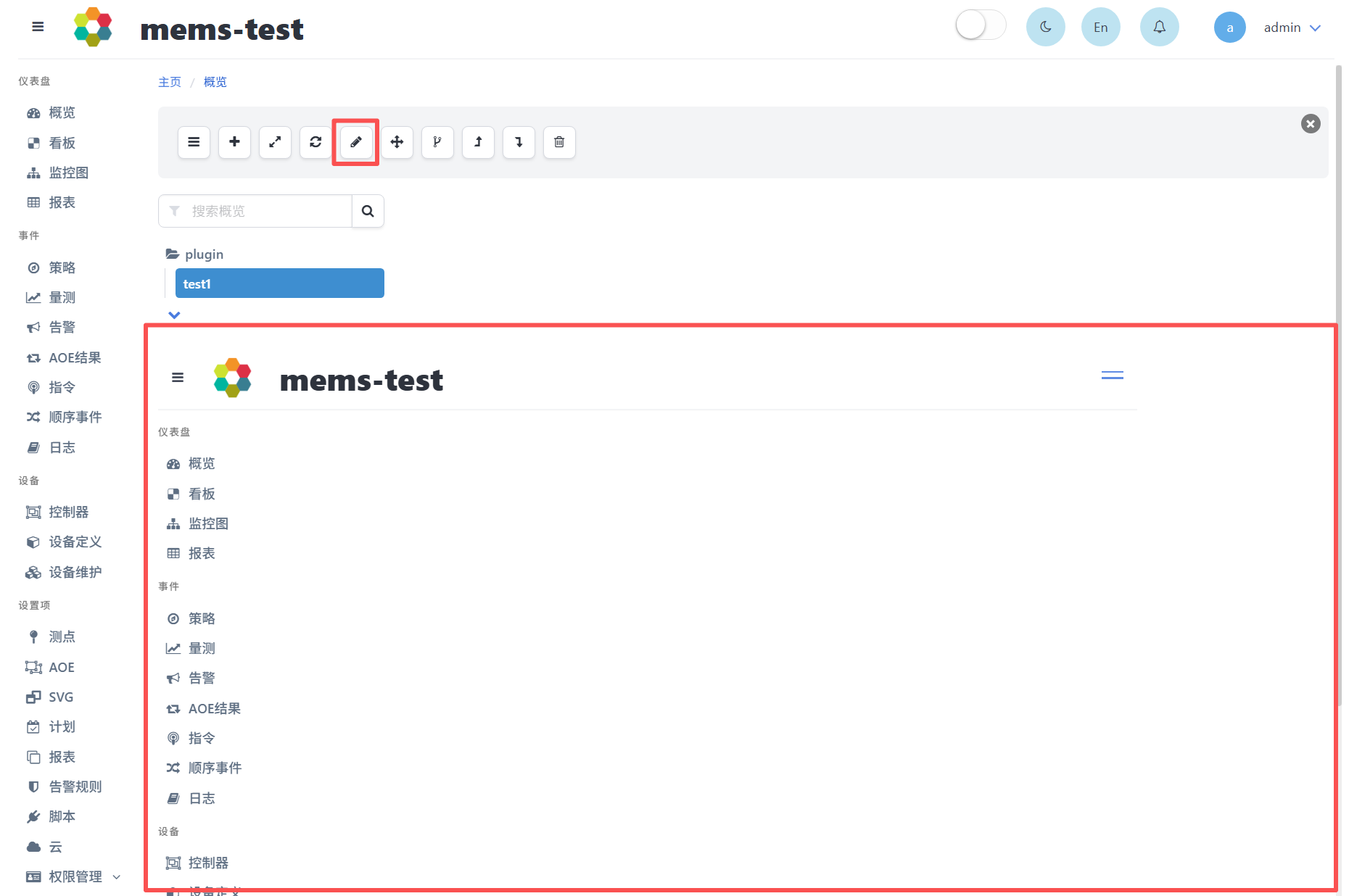Collapse the plugin folder in the tree

point(194,254)
